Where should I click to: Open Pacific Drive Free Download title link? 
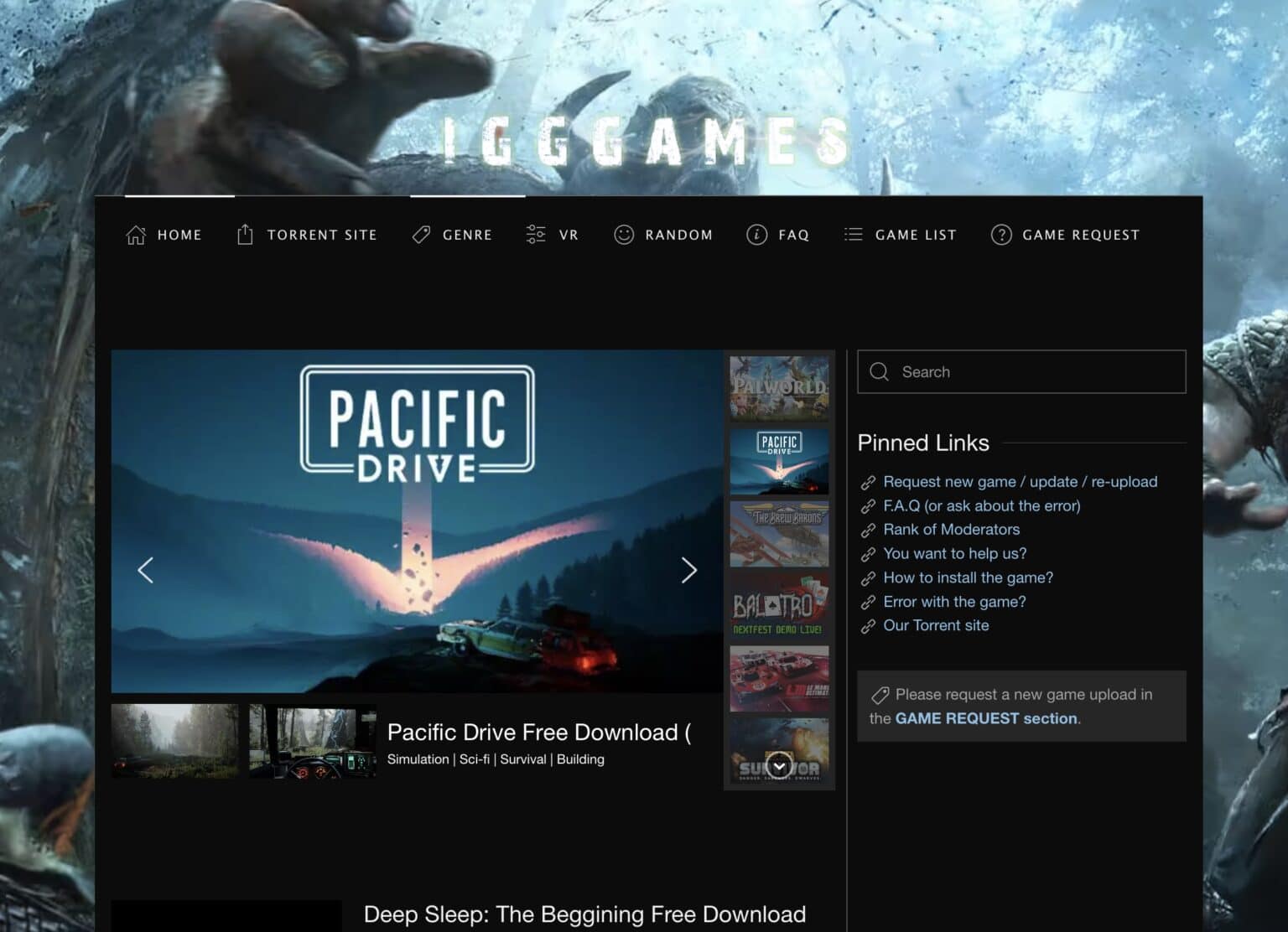coord(539,733)
